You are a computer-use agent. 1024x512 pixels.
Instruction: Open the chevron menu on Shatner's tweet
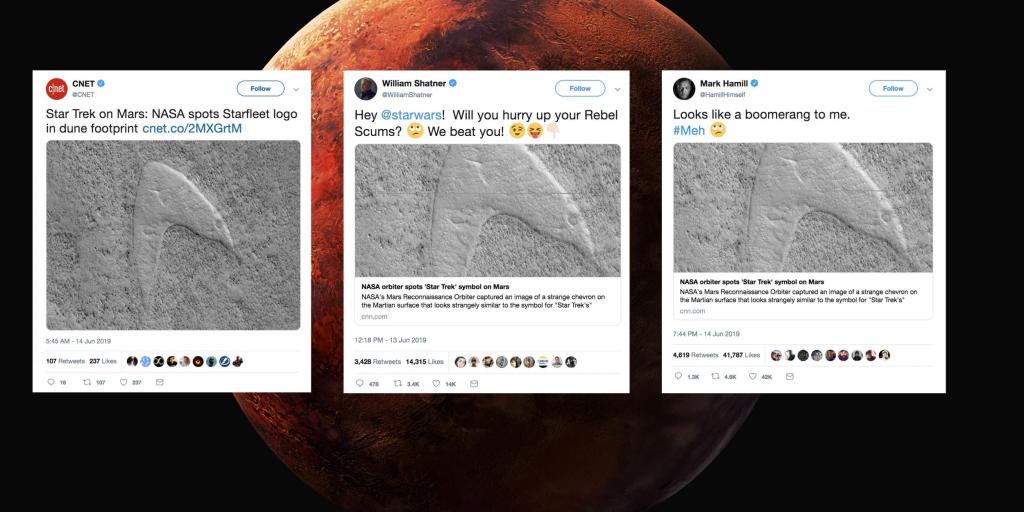tap(617, 89)
